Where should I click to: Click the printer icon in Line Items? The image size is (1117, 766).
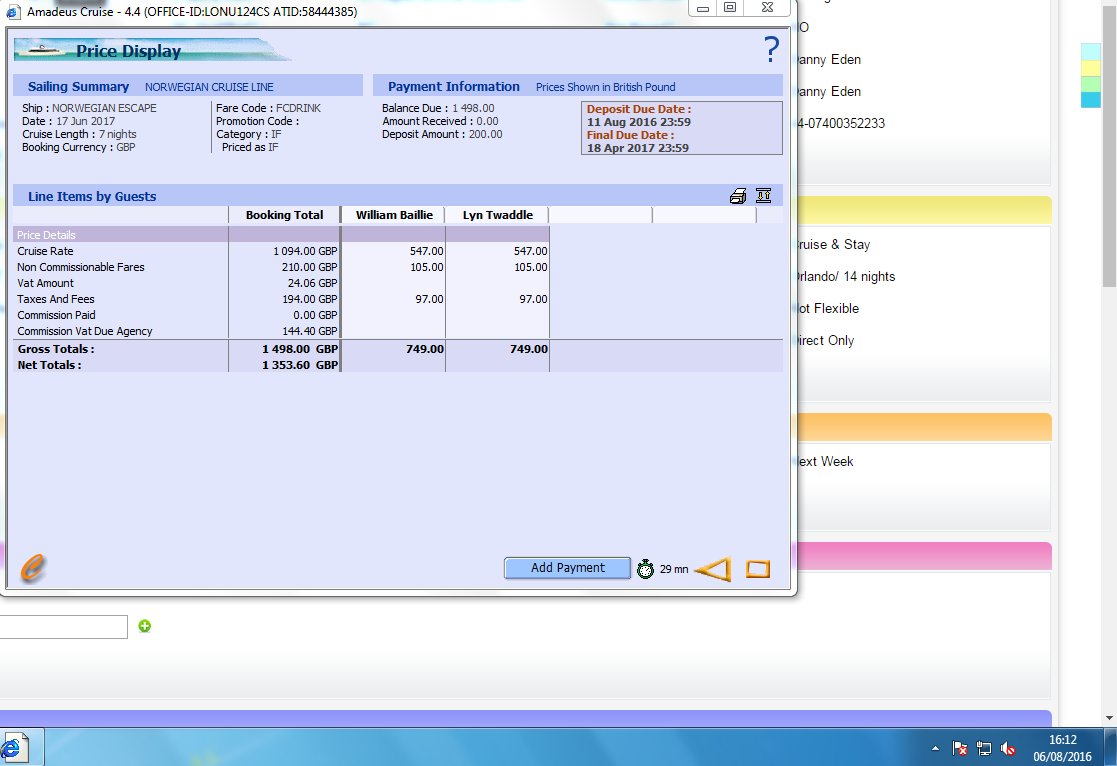(x=738, y=196)
